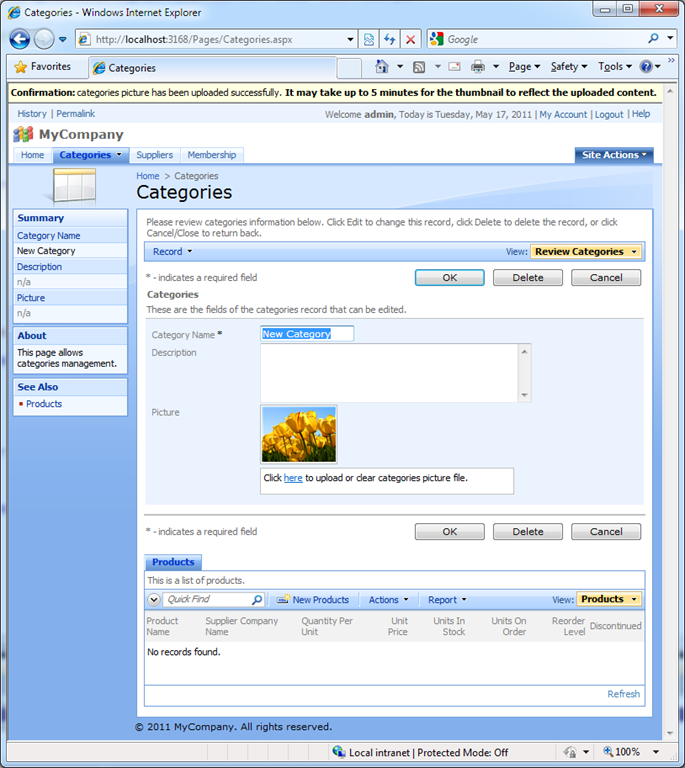Open the Membership tab
This screenshot has width=685, height=768.
click(x=212, y=155)
